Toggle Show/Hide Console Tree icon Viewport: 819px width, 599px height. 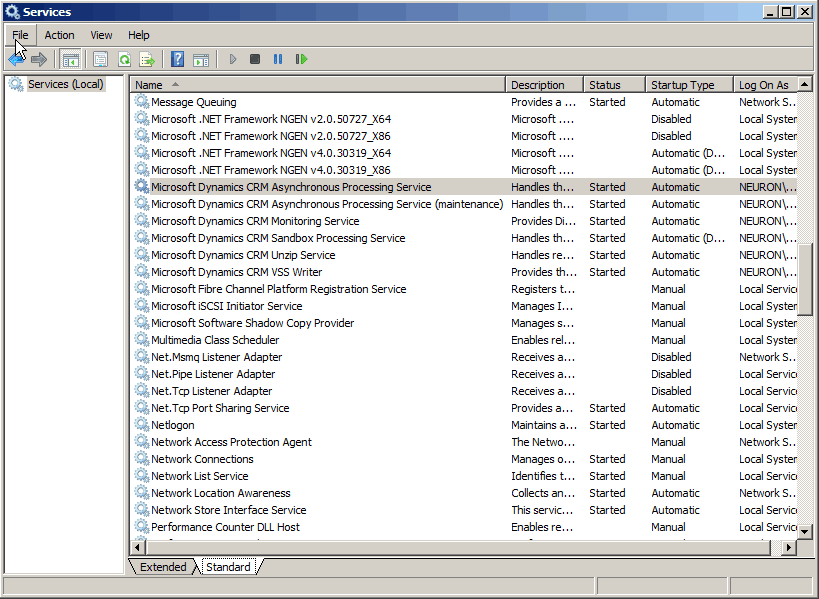[71, 59]
